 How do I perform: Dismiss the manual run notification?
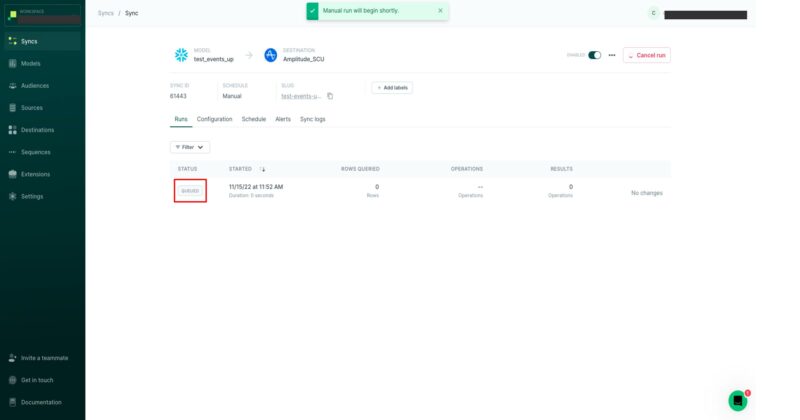[440, 11]
